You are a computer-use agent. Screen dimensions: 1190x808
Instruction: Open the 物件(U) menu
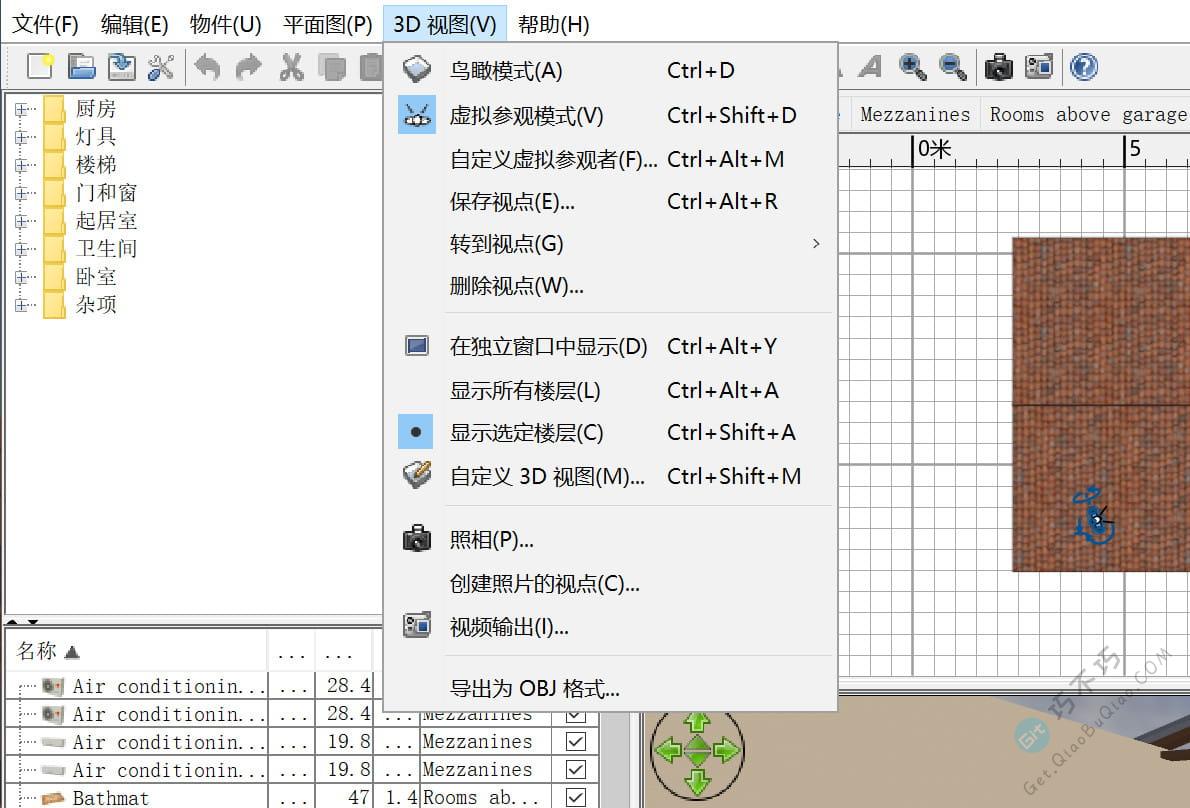pyautogui.click(x=225, y=24)
